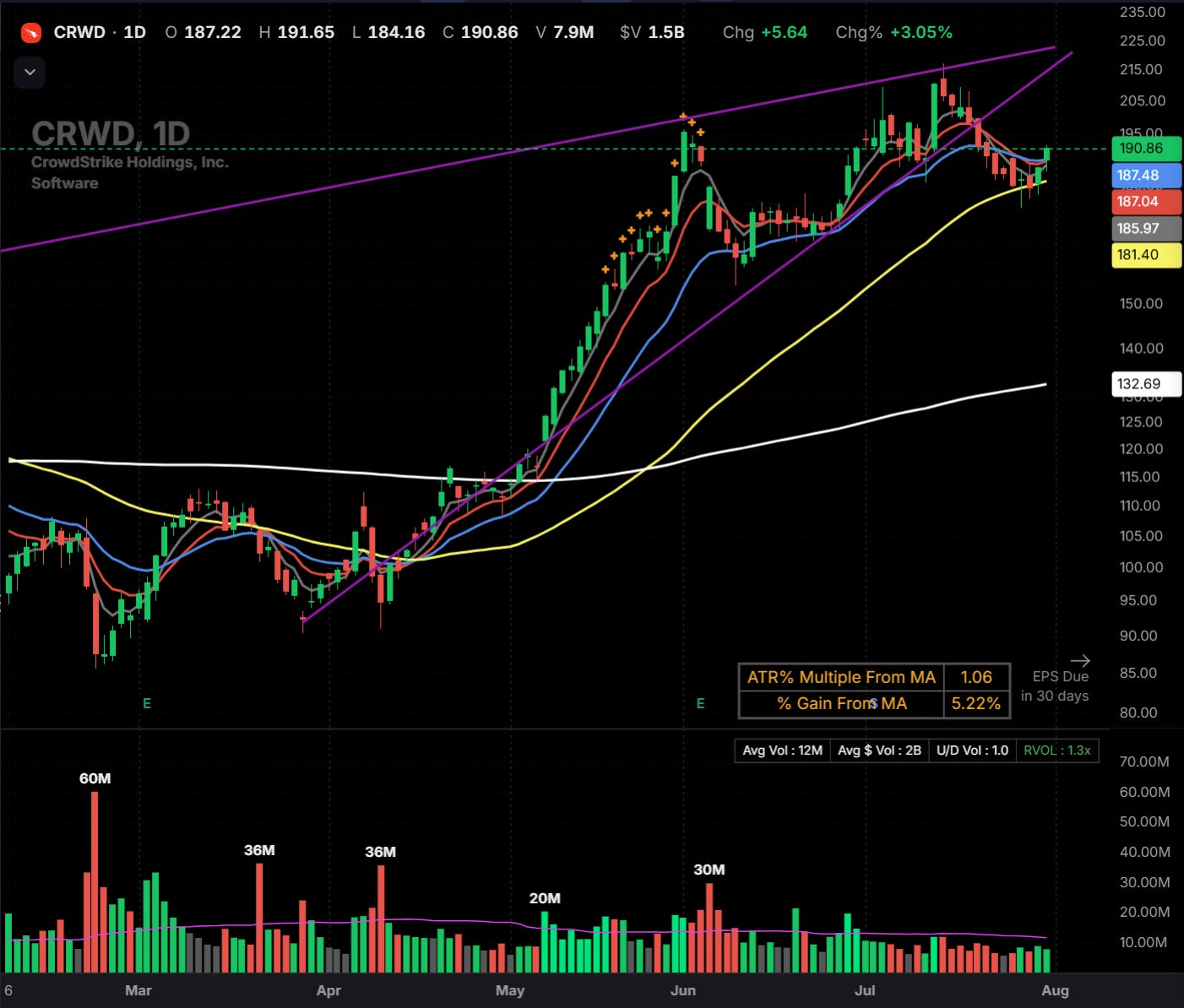Click the arrow icon above EPS Due

[x=1080, y=660]
